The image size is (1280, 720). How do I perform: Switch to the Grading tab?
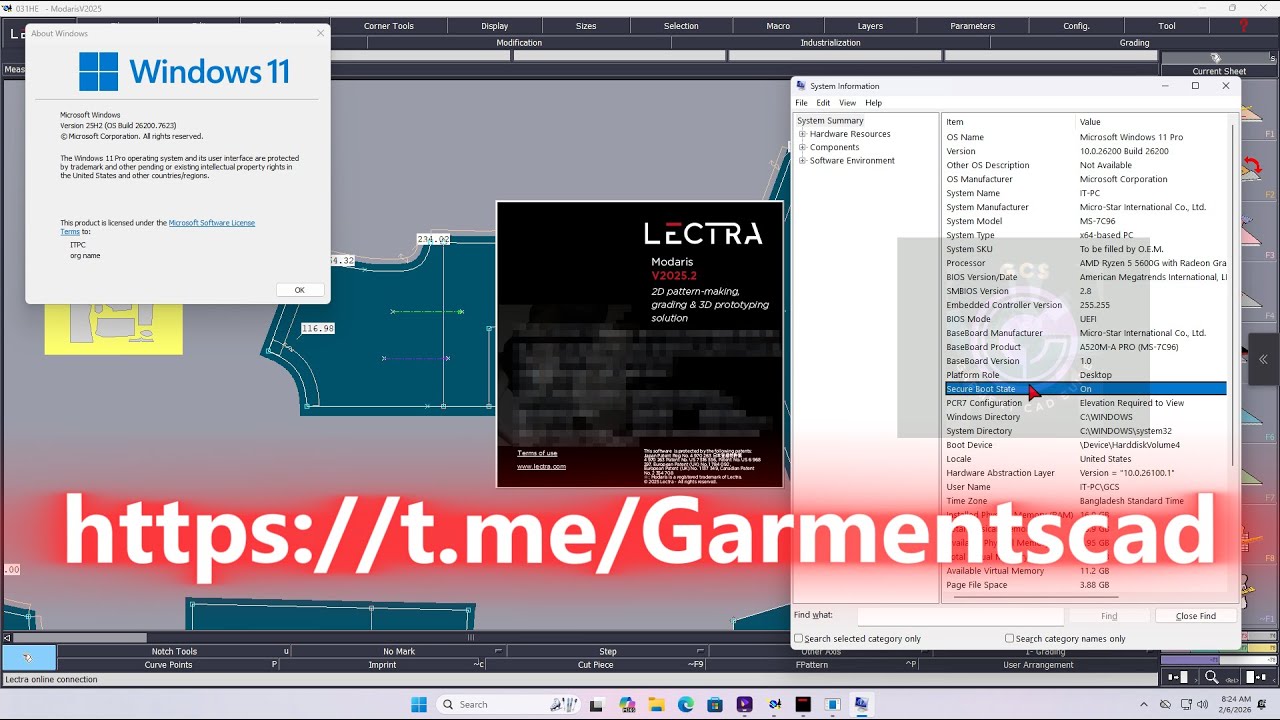(1134, 43)
